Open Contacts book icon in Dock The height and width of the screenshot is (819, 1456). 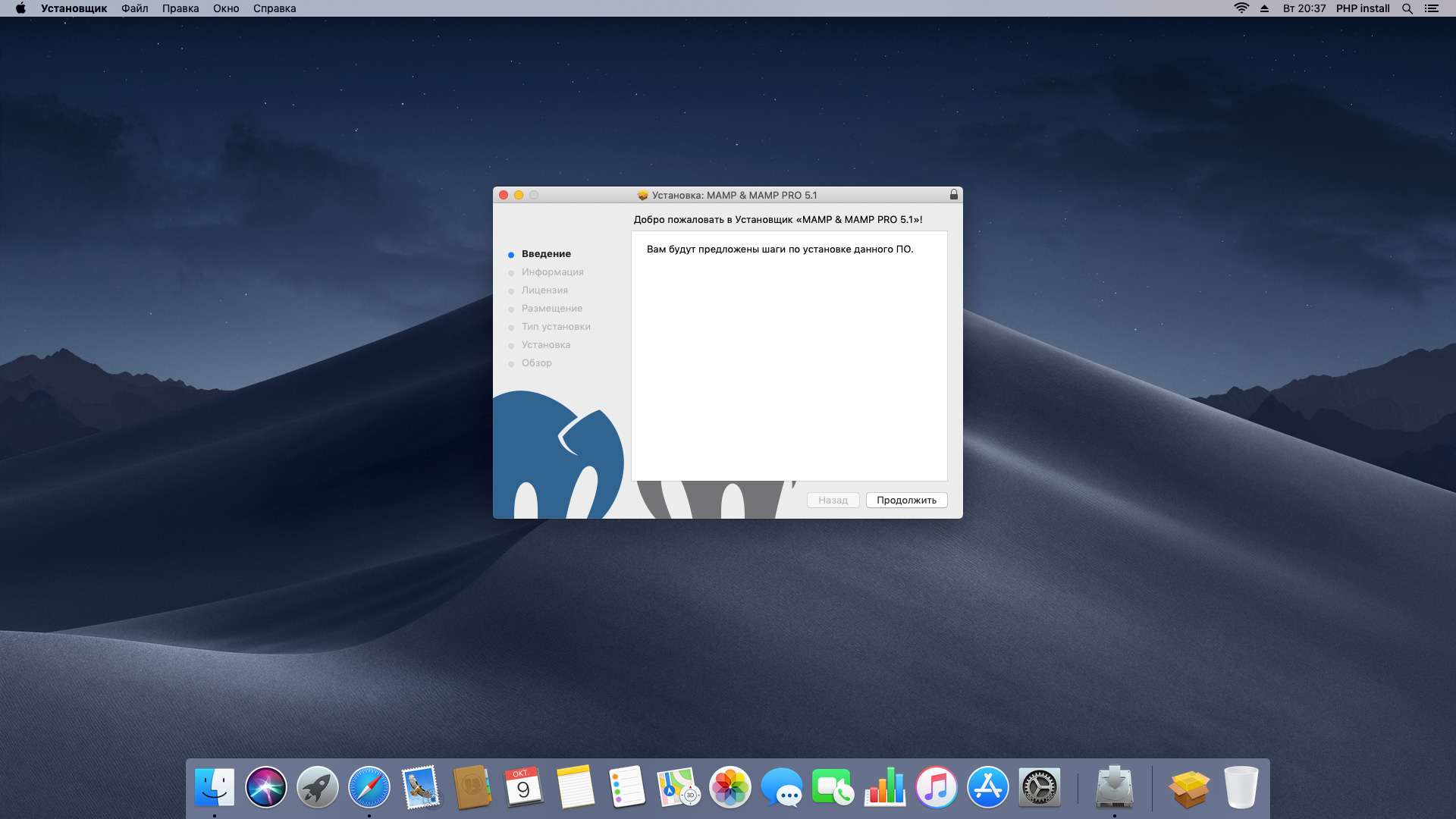(x=472, y=787)
